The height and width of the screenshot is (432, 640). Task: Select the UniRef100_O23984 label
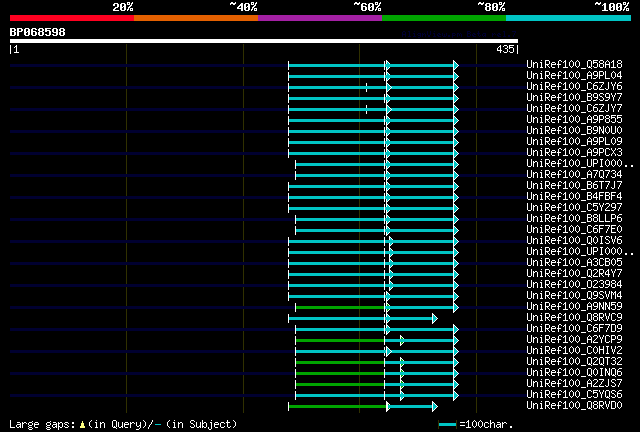[574, 285]
